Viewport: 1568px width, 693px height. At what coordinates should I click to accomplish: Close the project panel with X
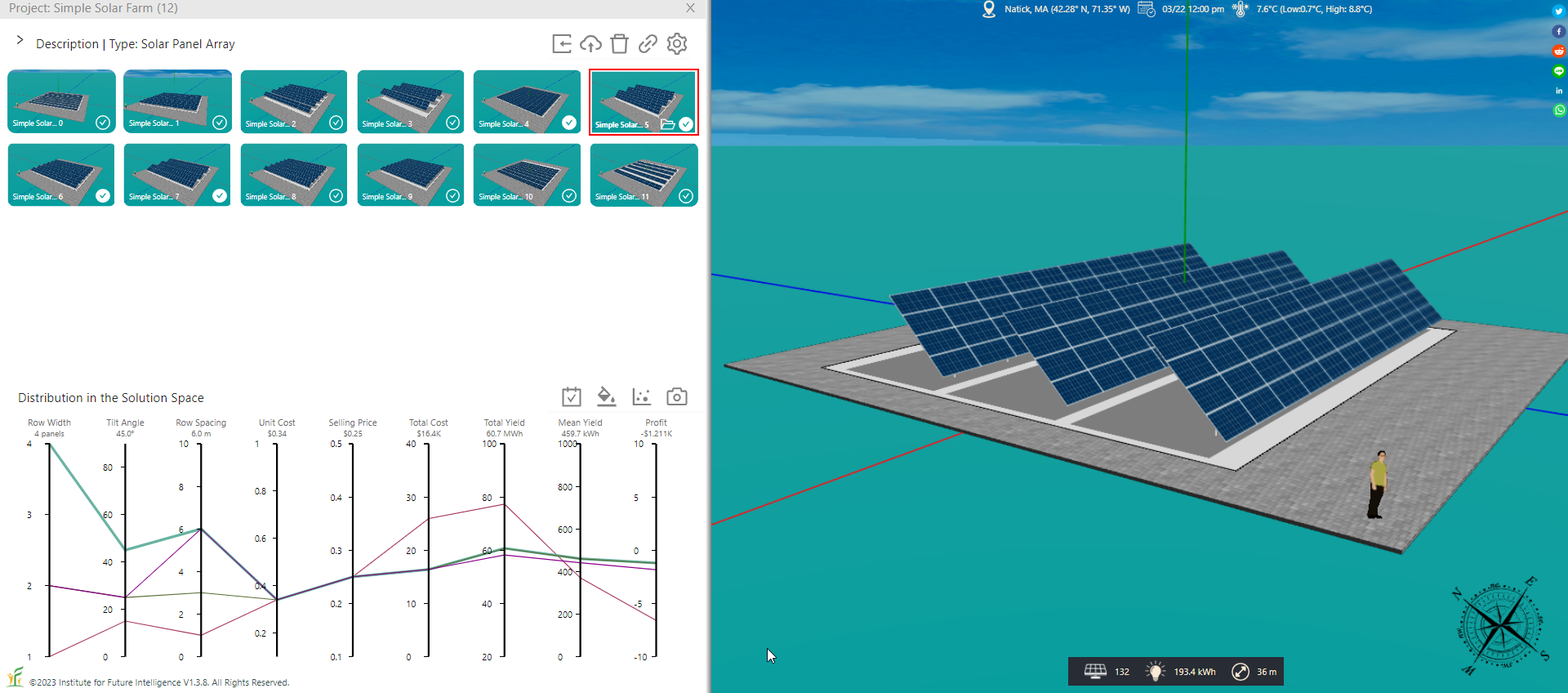click(x=690, y=8)
